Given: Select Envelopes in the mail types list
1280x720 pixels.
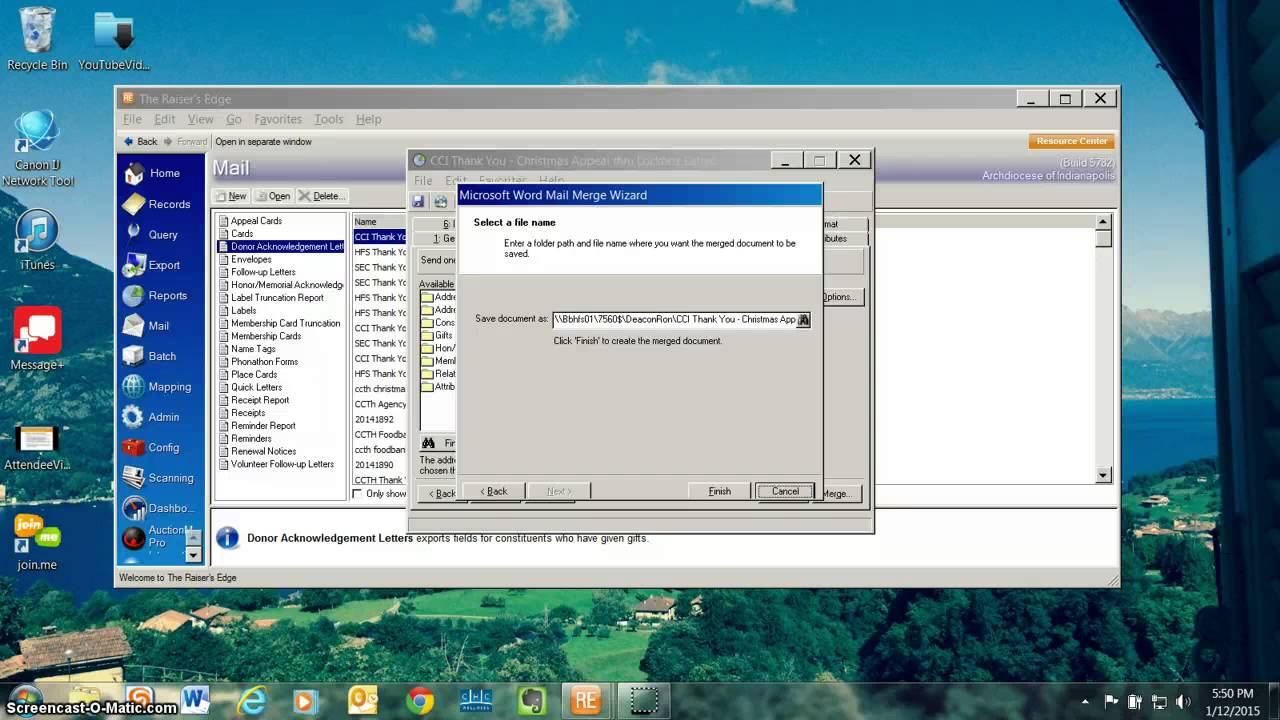Looking at the screenshot, I should point(251,259).
